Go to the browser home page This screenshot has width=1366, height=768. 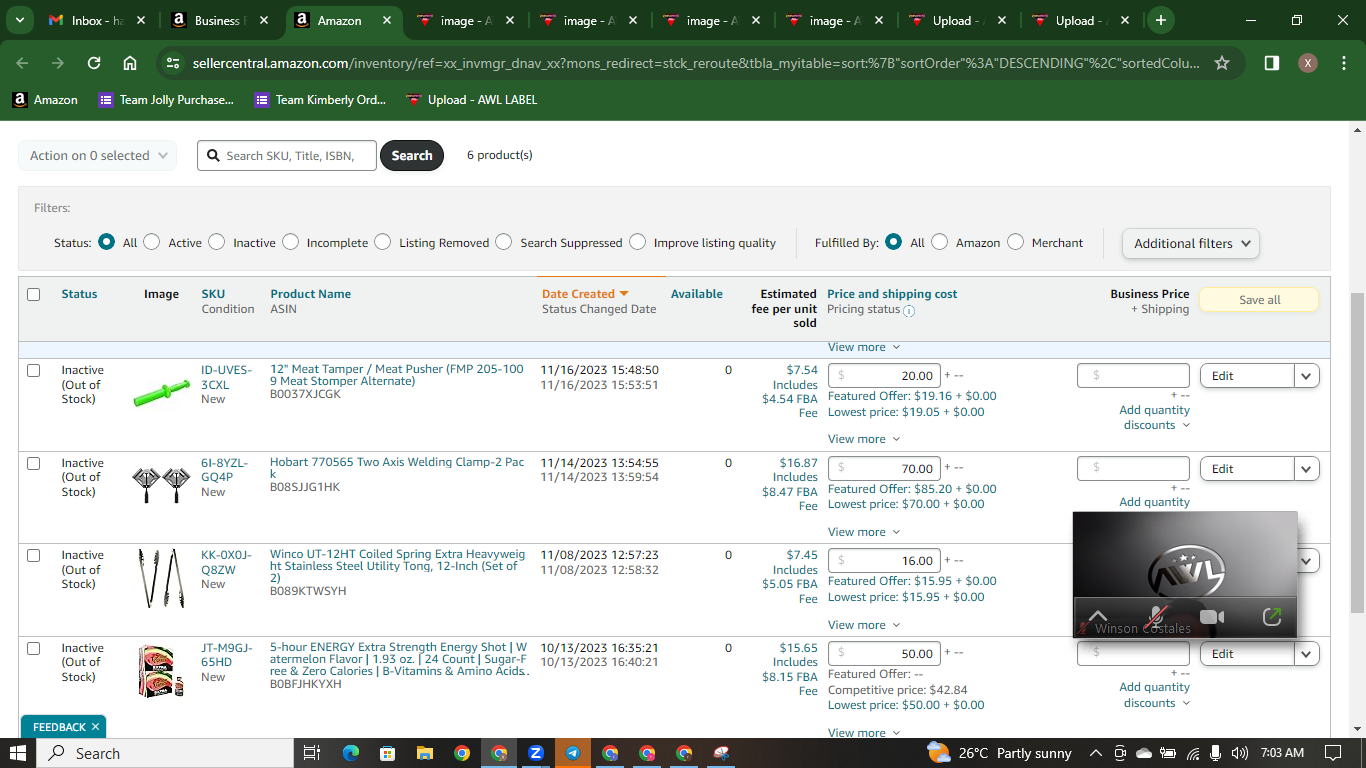click(130, 63)
